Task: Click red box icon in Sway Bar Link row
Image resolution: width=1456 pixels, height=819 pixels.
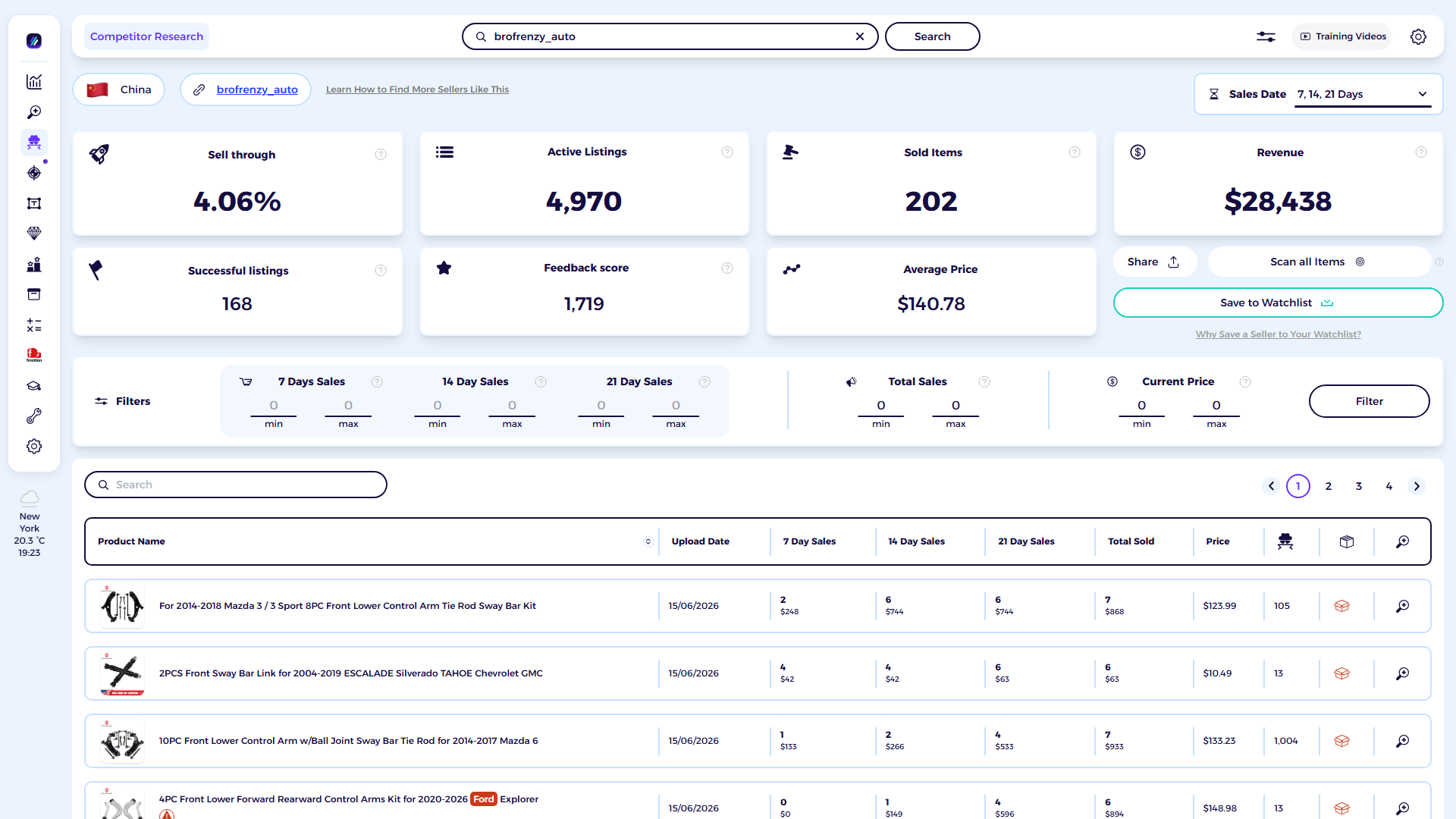Action: coord(1341,673)
